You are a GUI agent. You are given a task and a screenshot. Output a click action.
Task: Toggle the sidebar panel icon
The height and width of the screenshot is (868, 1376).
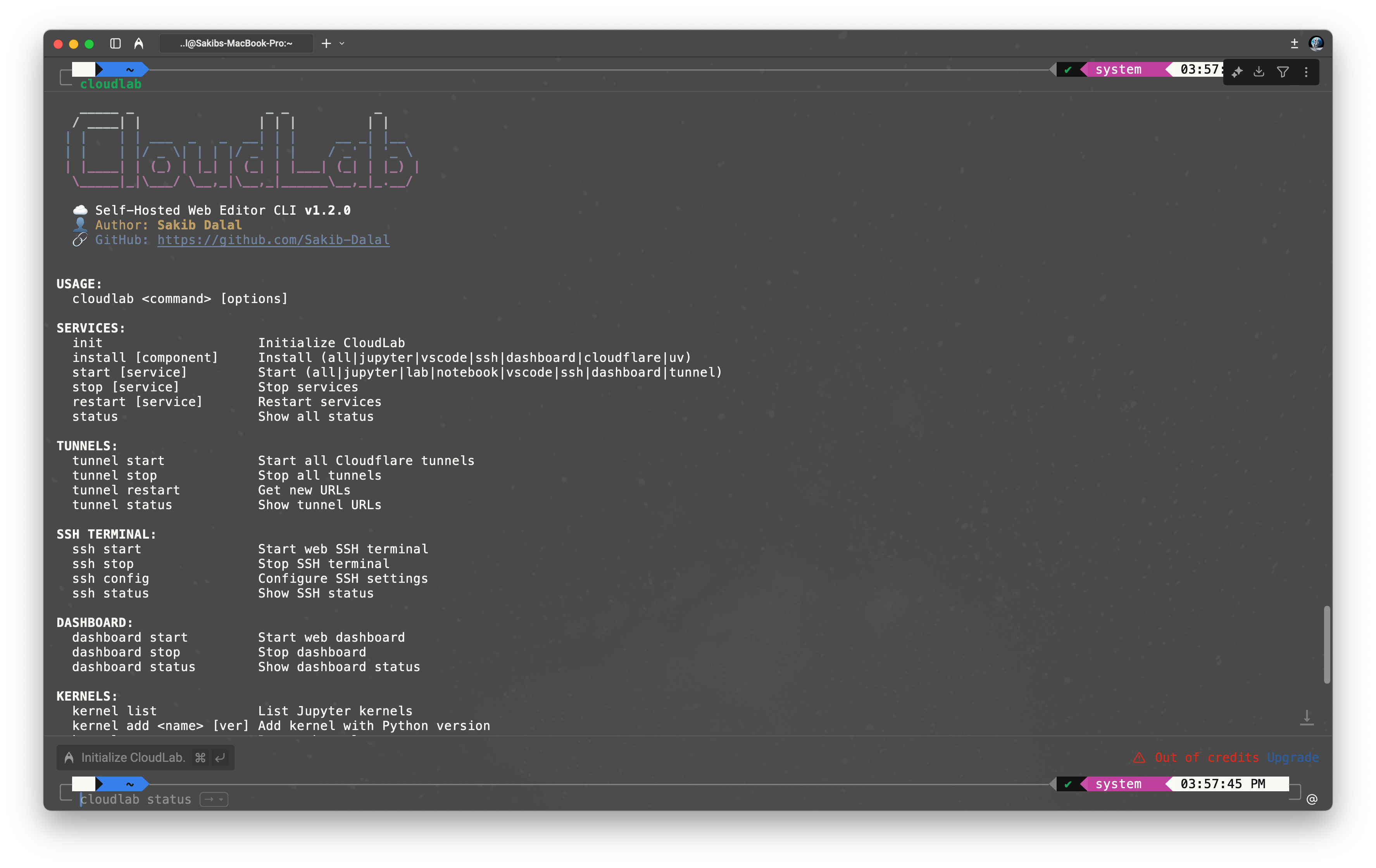pyautogui.click(x=116, y=43)
